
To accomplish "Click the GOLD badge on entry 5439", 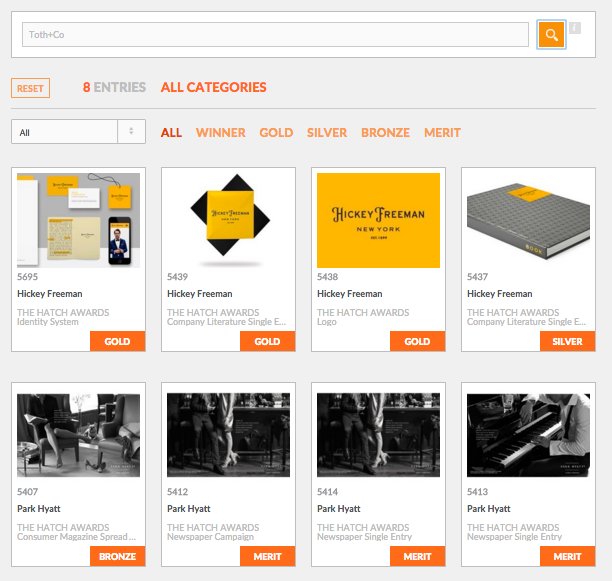I will pos(267,341).
